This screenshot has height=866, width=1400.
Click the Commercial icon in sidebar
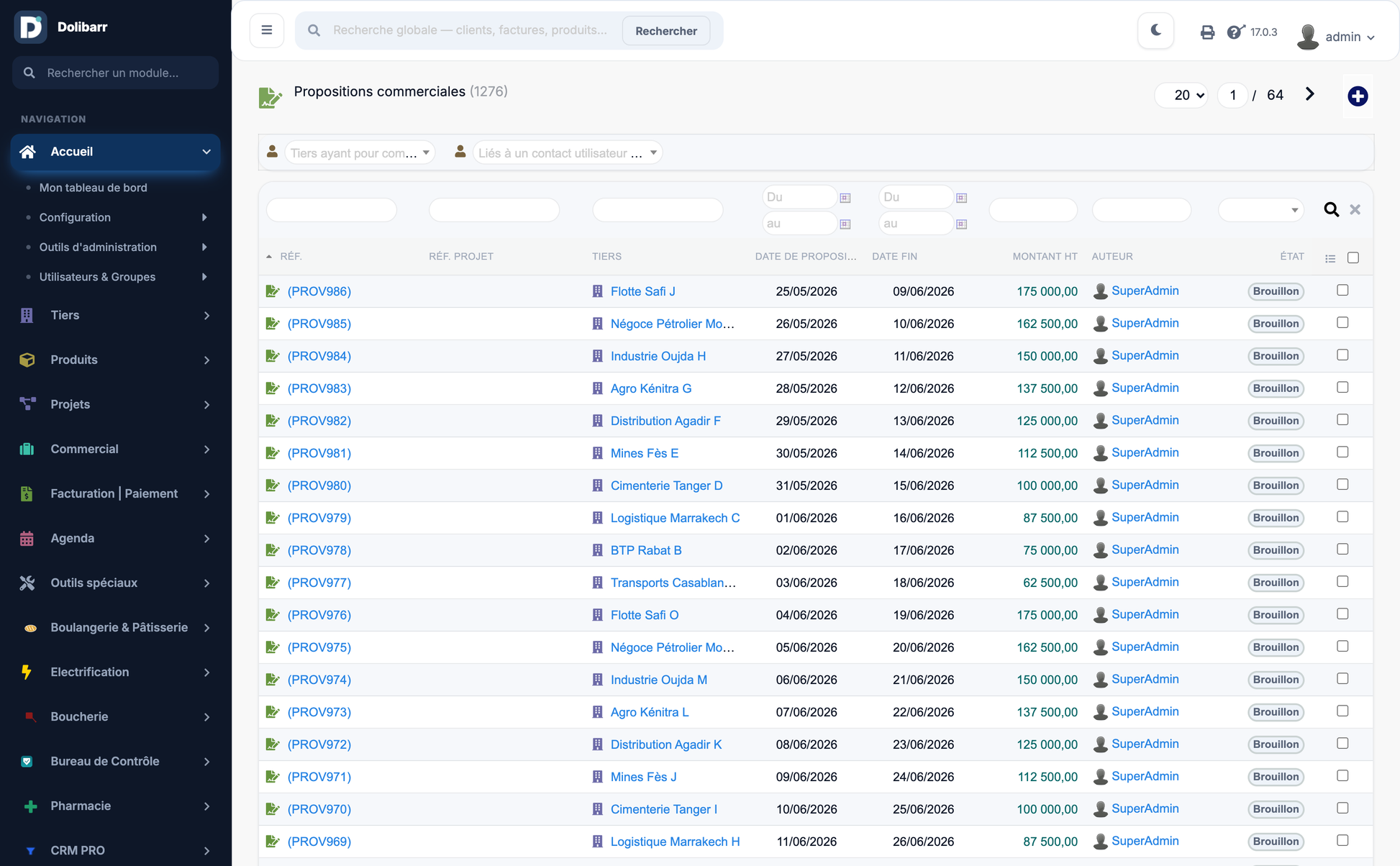[x=27, y=449]
